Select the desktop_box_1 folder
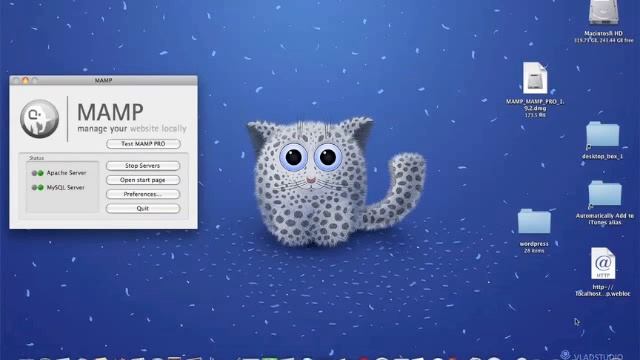 click(x=602, y=135)
